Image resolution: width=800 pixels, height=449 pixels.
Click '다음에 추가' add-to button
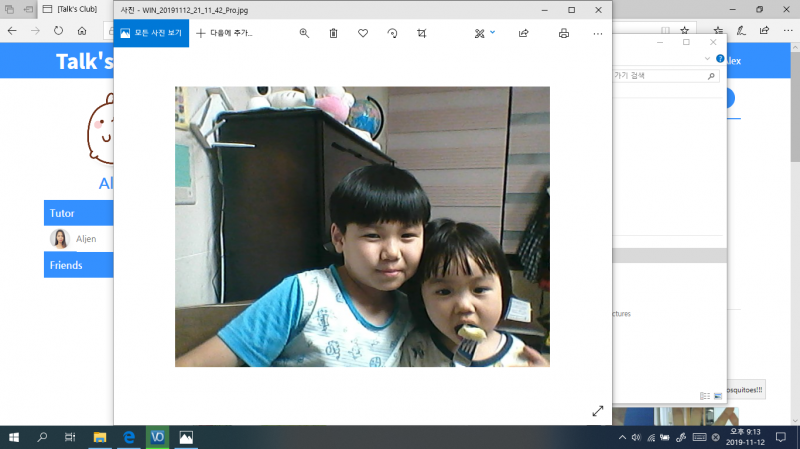coord(224,33)
